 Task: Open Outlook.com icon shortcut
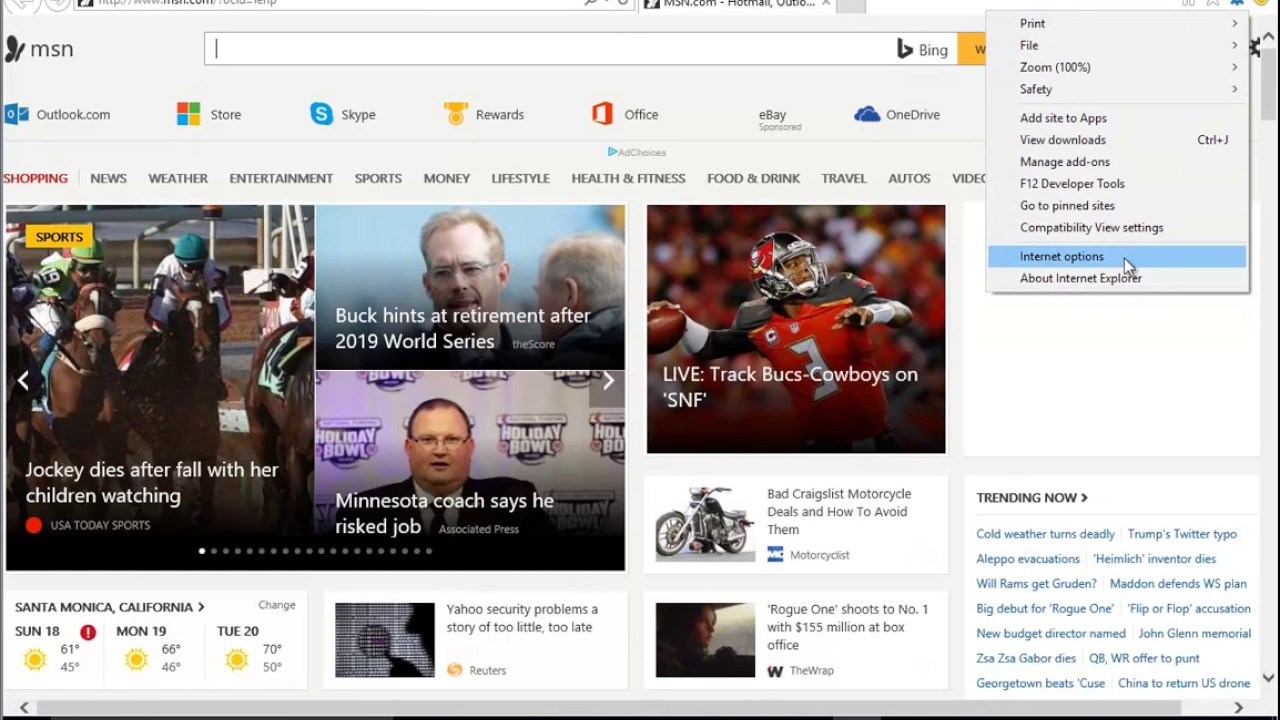[16, 114]
